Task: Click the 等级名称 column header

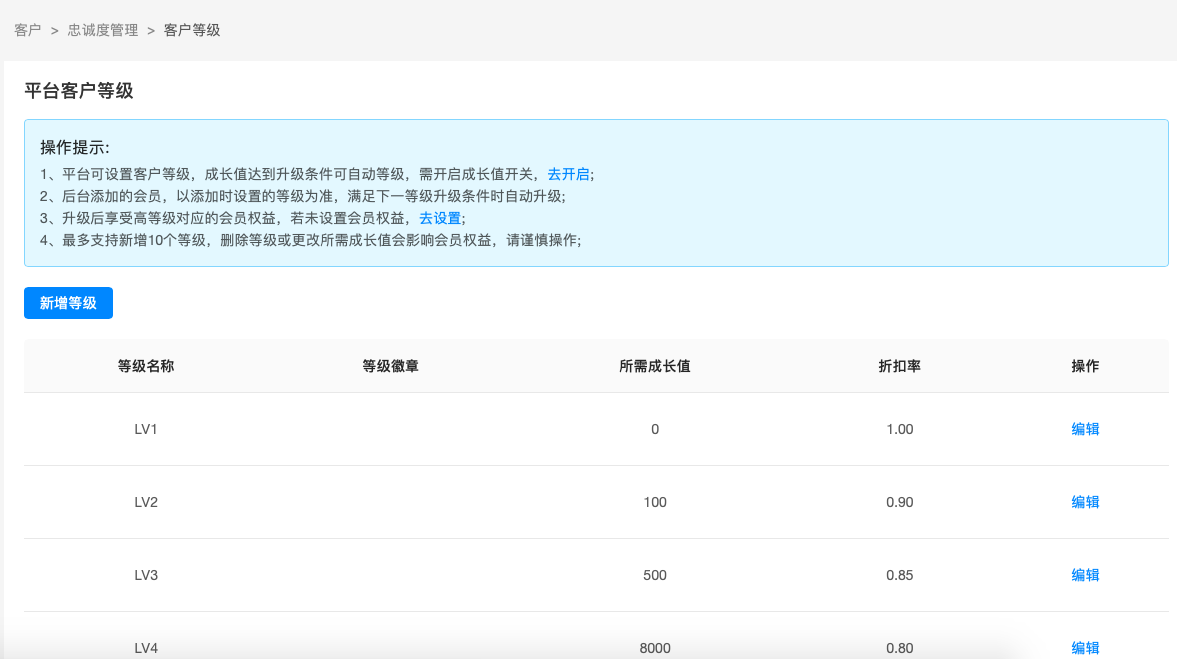Action: (x=146, y=366)
